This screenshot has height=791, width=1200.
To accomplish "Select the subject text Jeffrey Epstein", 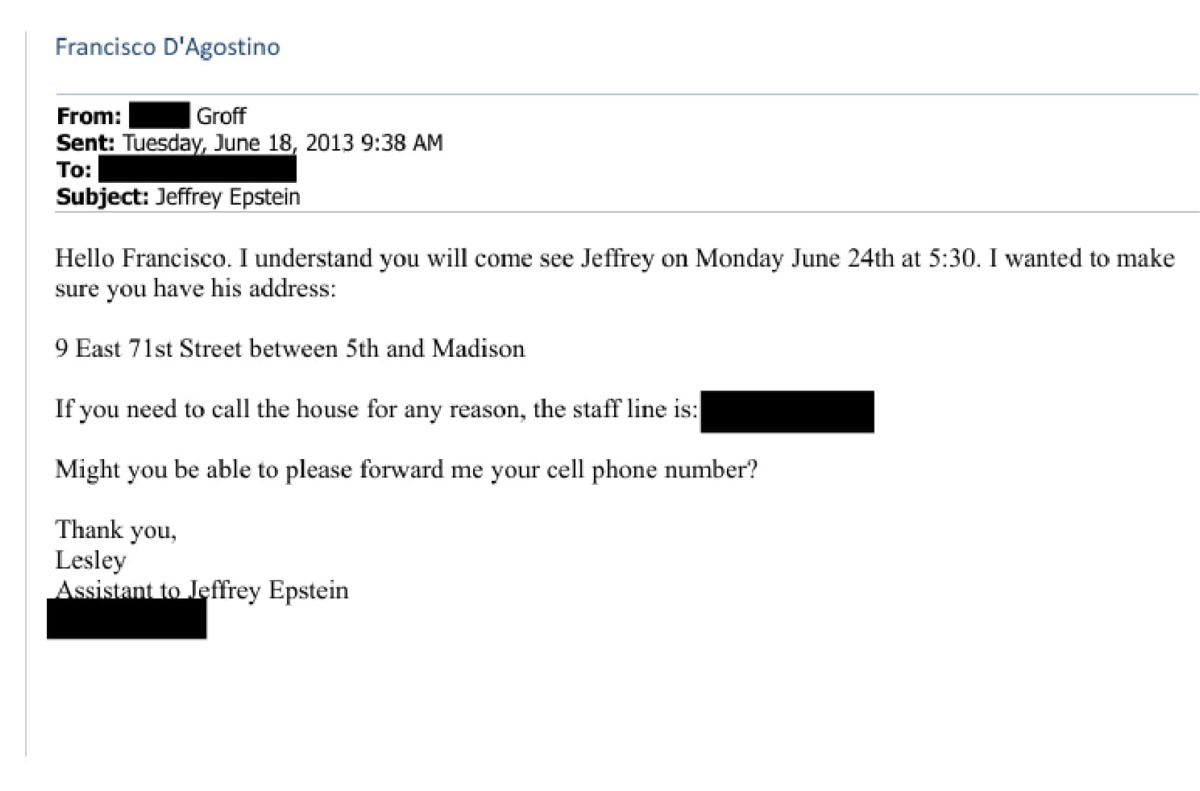I will (x=228, y=197).
